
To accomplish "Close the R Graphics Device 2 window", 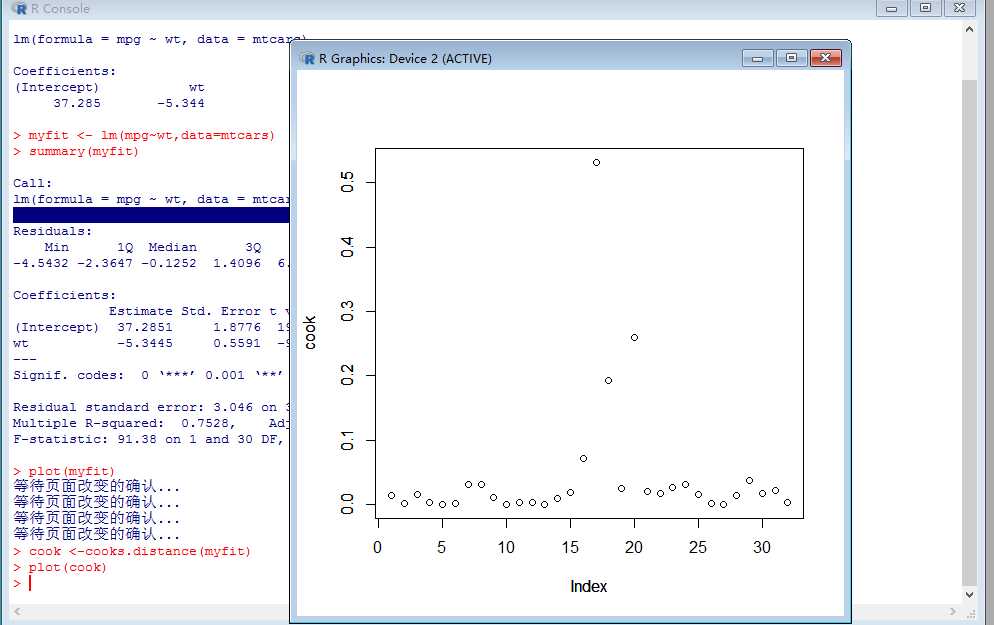I will [825, 58].
